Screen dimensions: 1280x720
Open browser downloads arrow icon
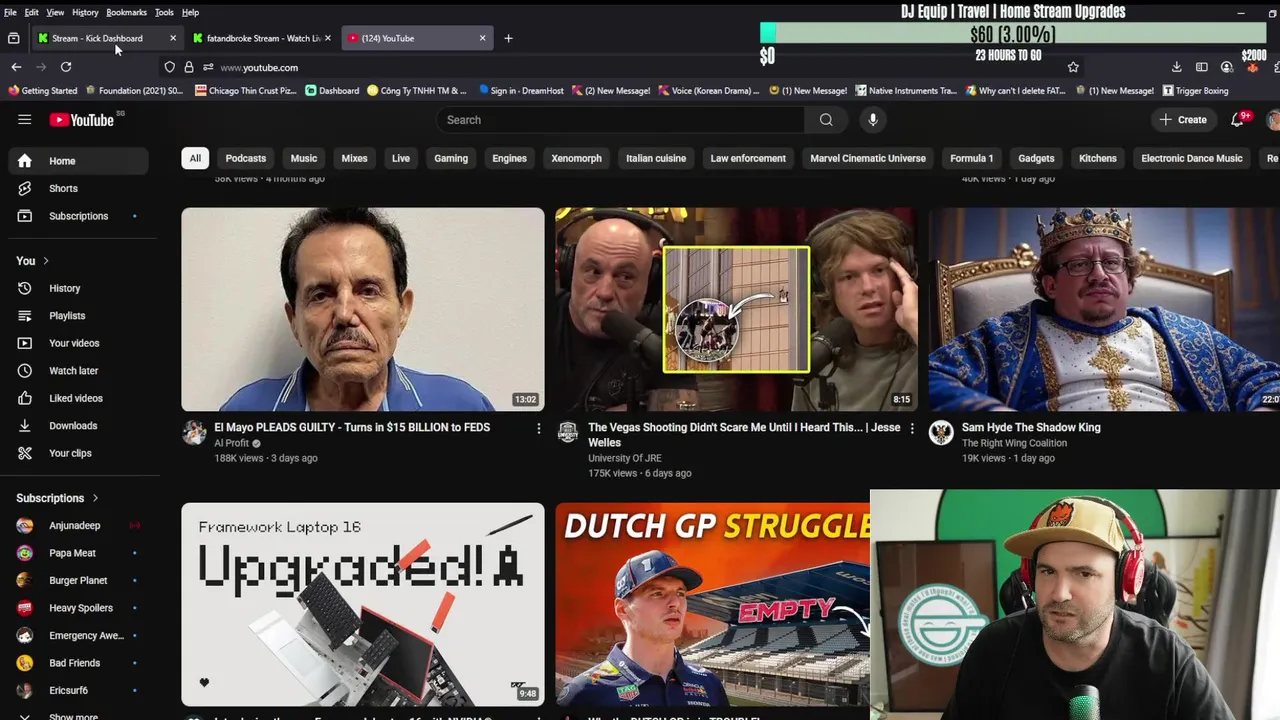[x=1176, y=67]
